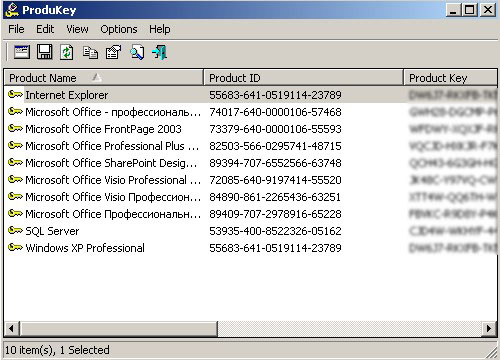Click key icon beside SharePoint Designer row
The image size is (500, 360).
point(15,163)
